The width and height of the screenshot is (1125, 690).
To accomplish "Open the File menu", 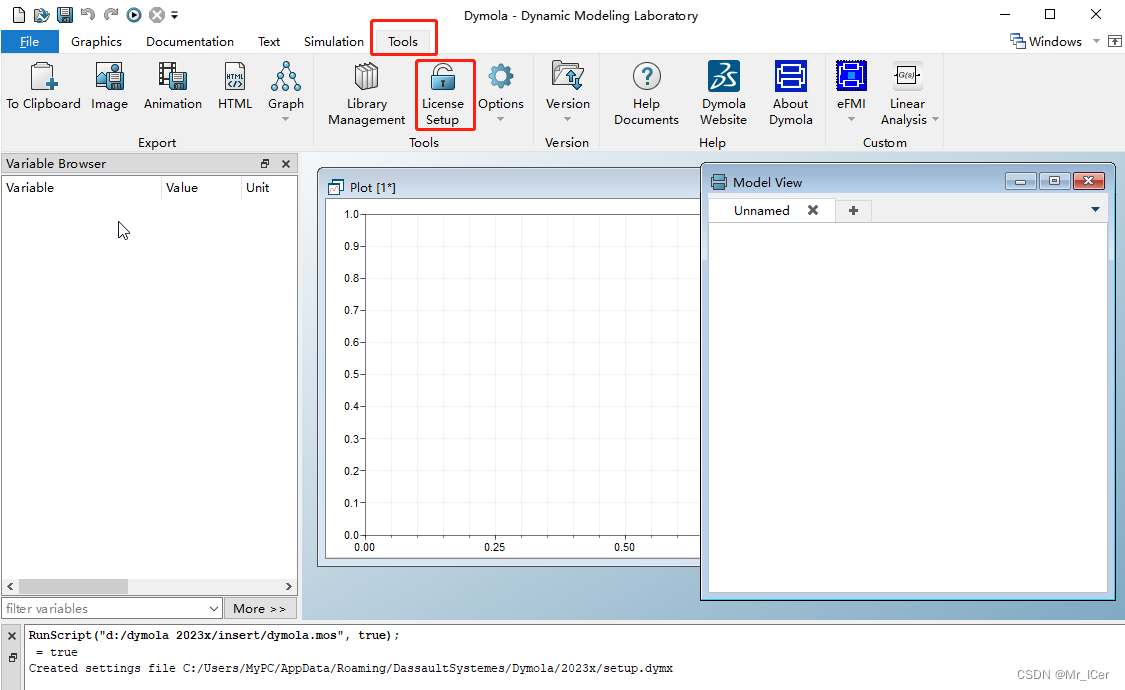I will (x=29, y=42).
